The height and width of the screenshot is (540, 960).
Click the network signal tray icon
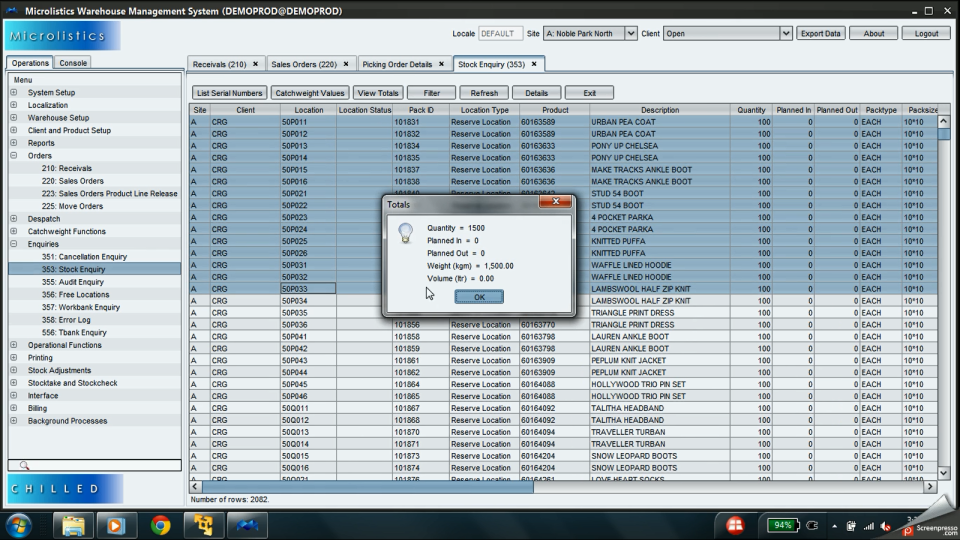click(x=868, y=526)
